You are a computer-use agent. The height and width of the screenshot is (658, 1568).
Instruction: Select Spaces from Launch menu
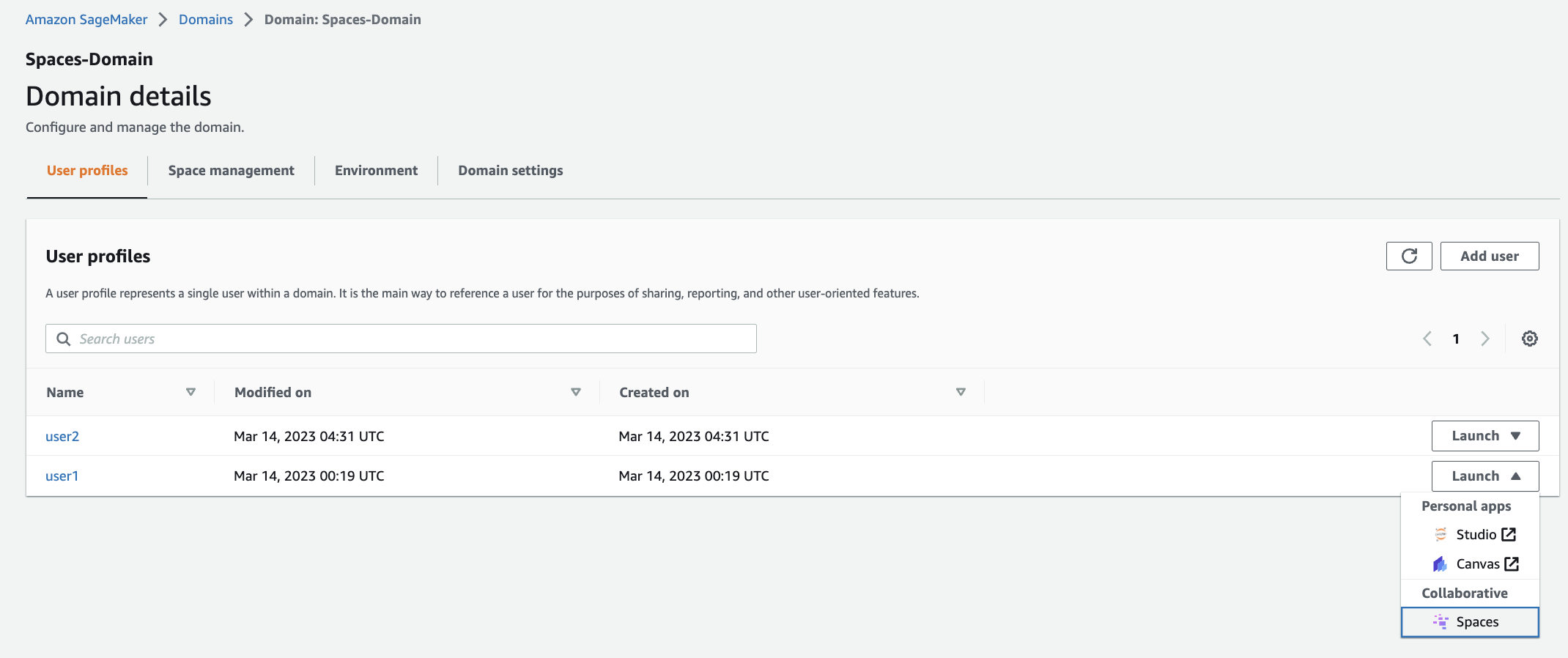click(x=1470, y=622)
